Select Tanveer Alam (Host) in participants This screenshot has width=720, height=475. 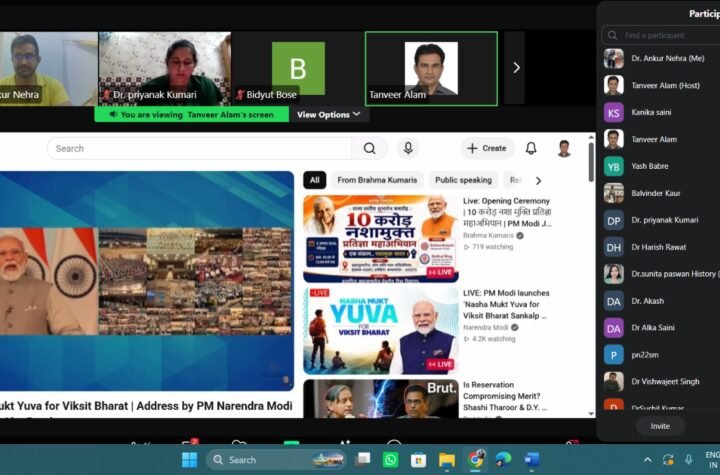(x=660, y=85)
